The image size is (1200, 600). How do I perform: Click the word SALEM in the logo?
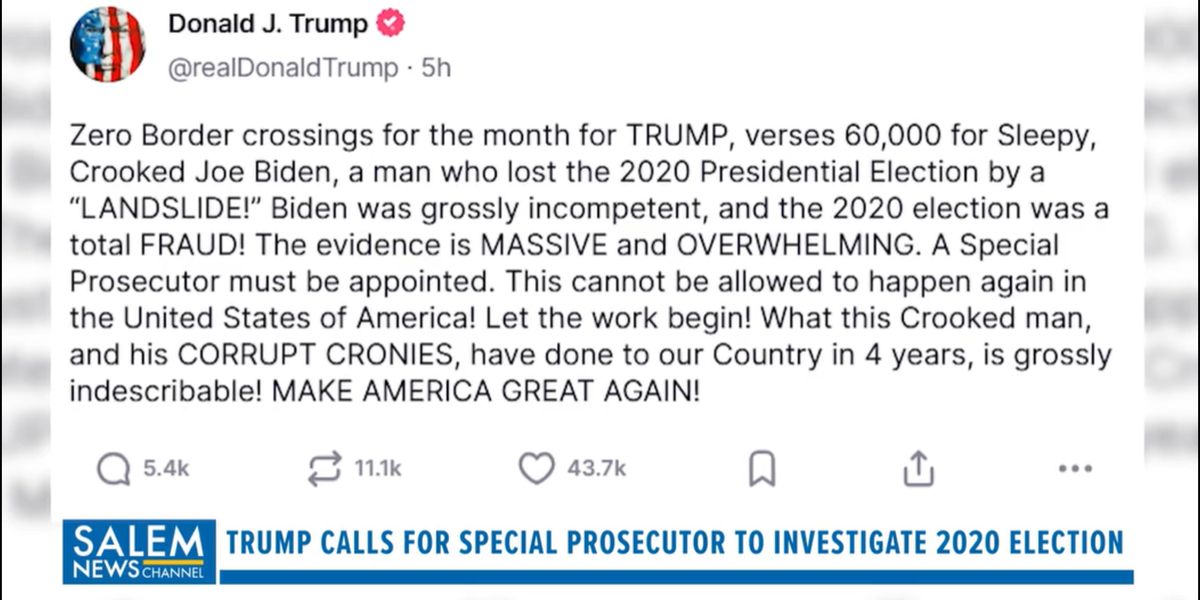(x=139, y=544)
